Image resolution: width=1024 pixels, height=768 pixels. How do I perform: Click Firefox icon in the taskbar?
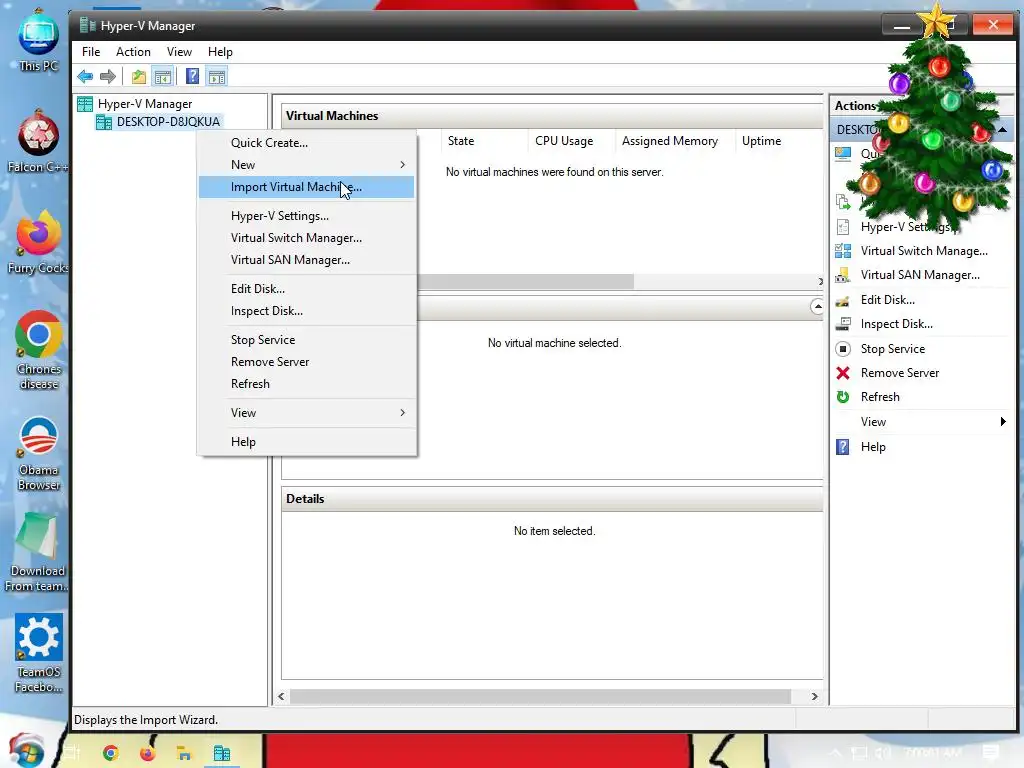click(x=148, y=753)
